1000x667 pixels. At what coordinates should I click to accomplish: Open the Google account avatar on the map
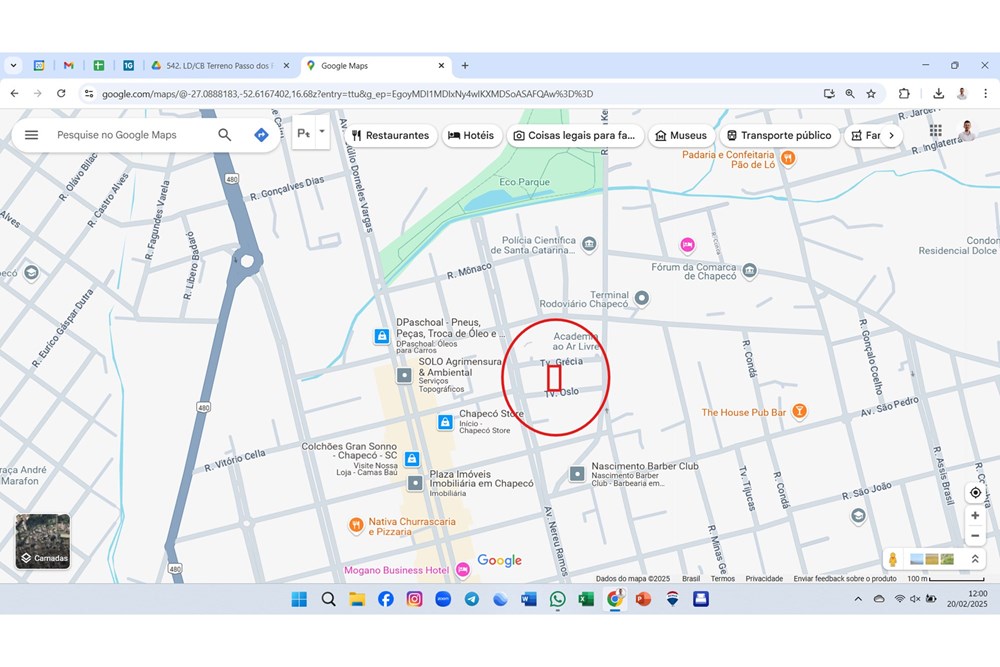coord(967,130)
